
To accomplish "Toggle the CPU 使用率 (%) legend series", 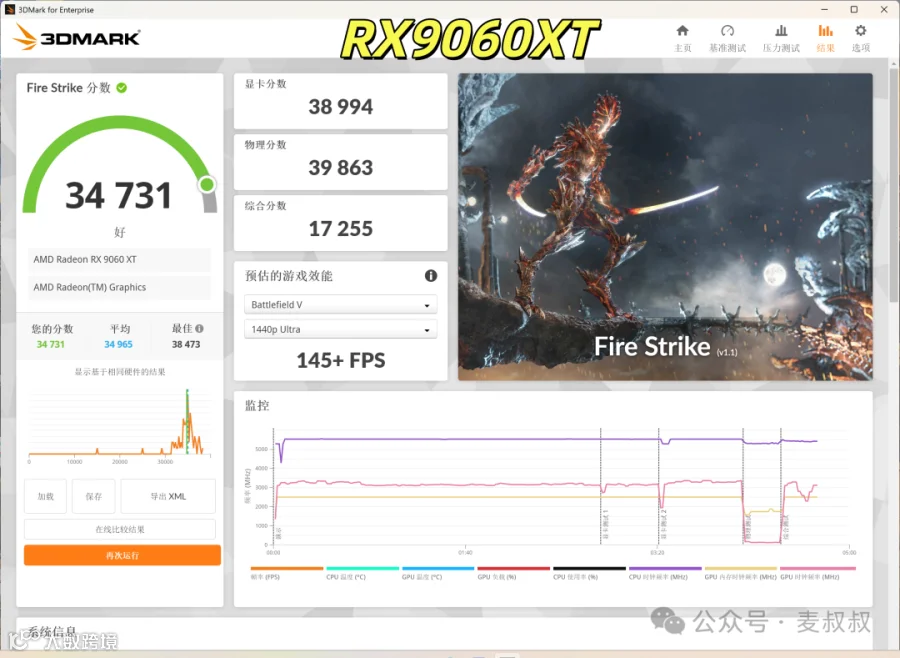I will 589,573.
